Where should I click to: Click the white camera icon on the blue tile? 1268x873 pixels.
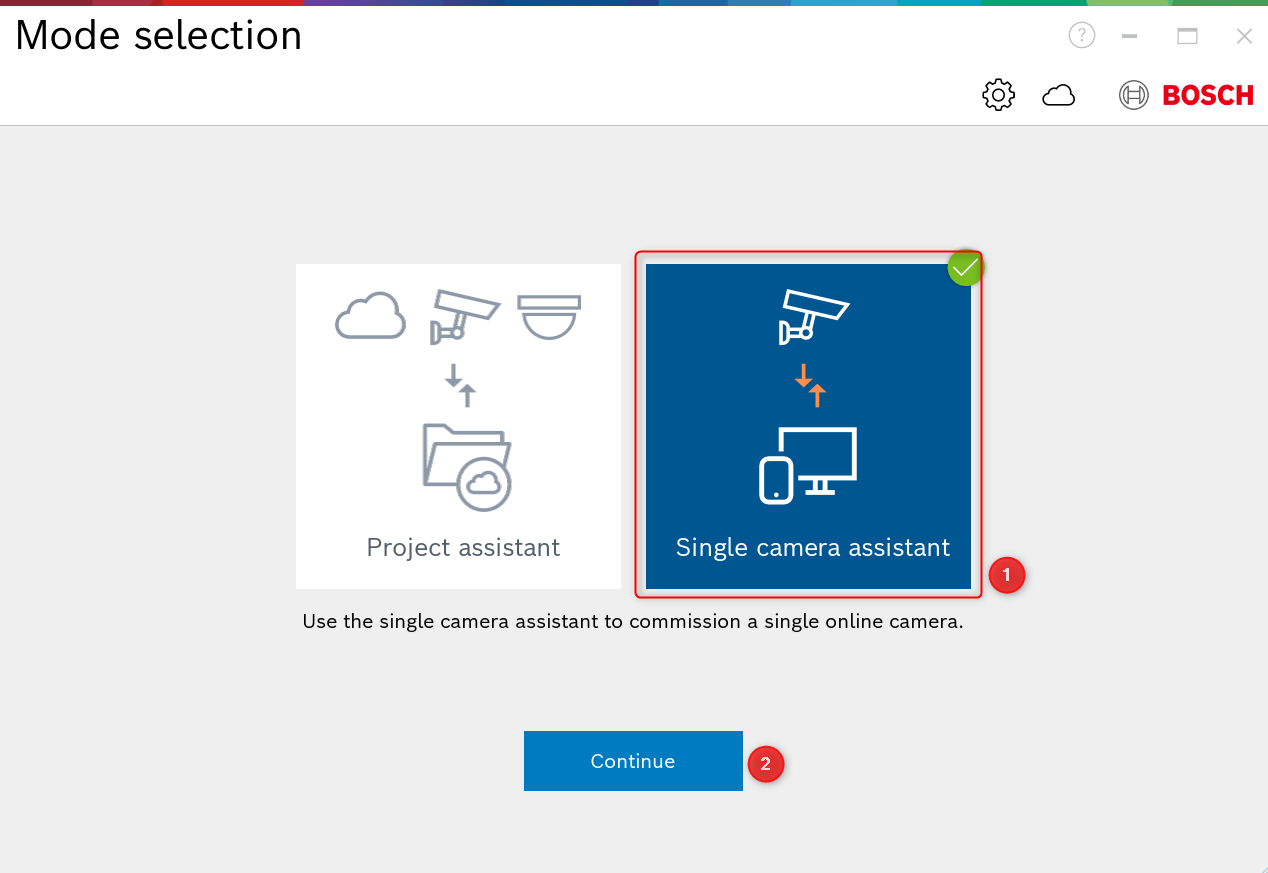813,316
